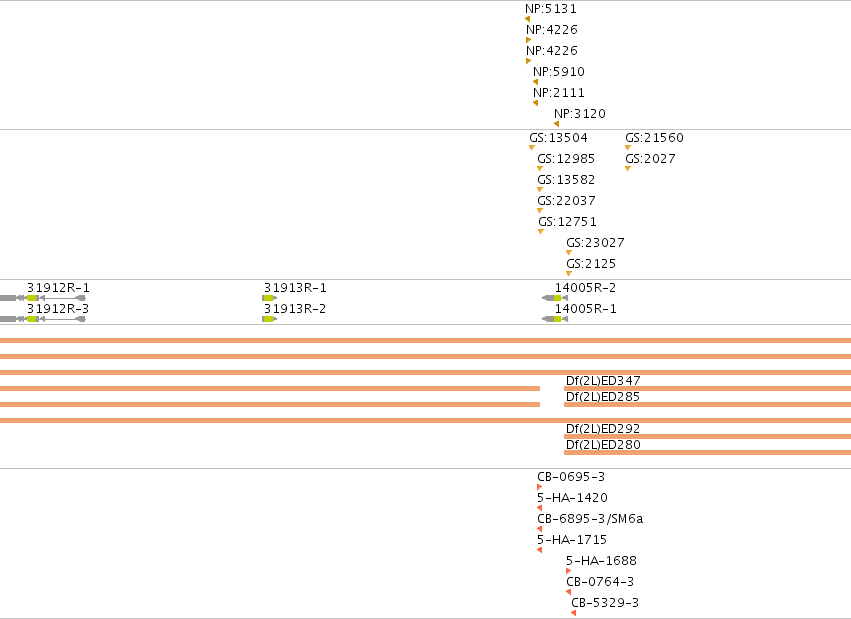Select the Df(2L)ED285 label
851x619 pixels.
coord(603,397)
